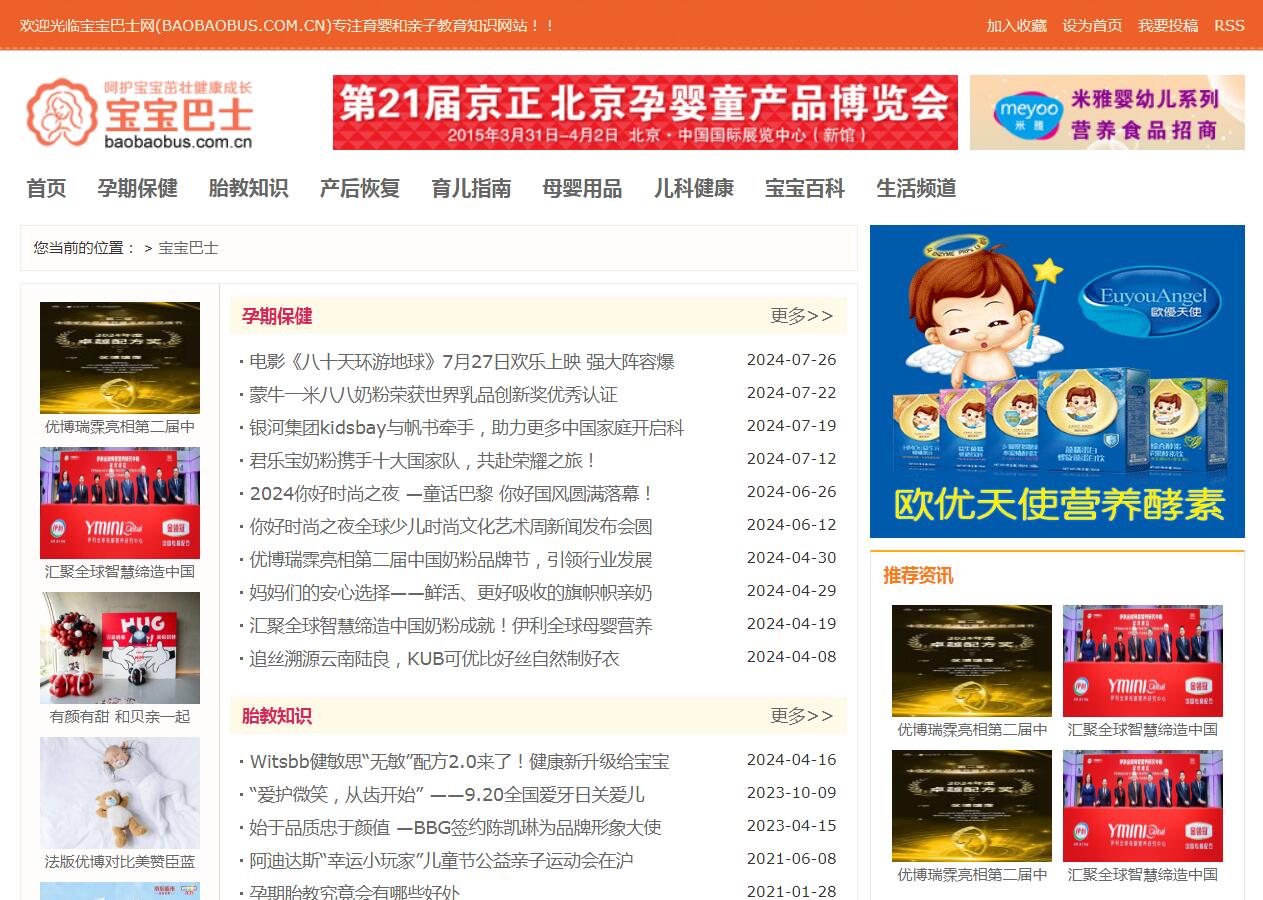Screen dimensions: 1263x900
Task: Select 生活频道 navigation item
Action: (x=916, y=188)
